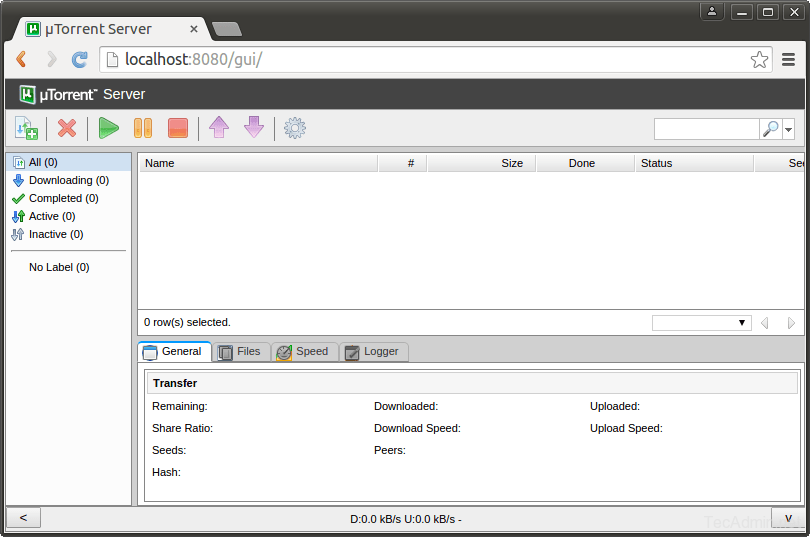Move torrent up the queue
The width and height of the screenshot is (810, 537).
coord(219,128)
